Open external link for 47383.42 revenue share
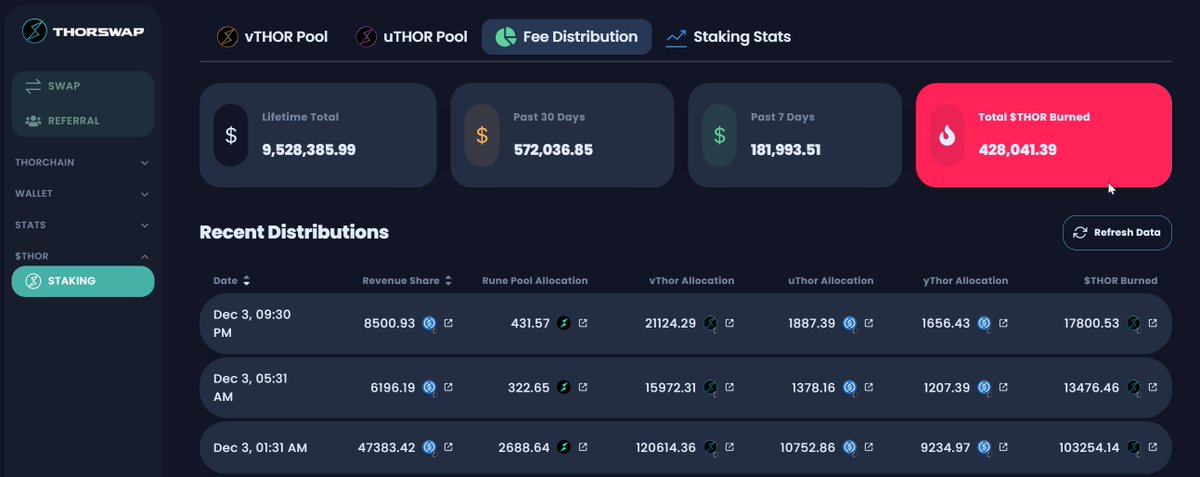 point(448,448)
